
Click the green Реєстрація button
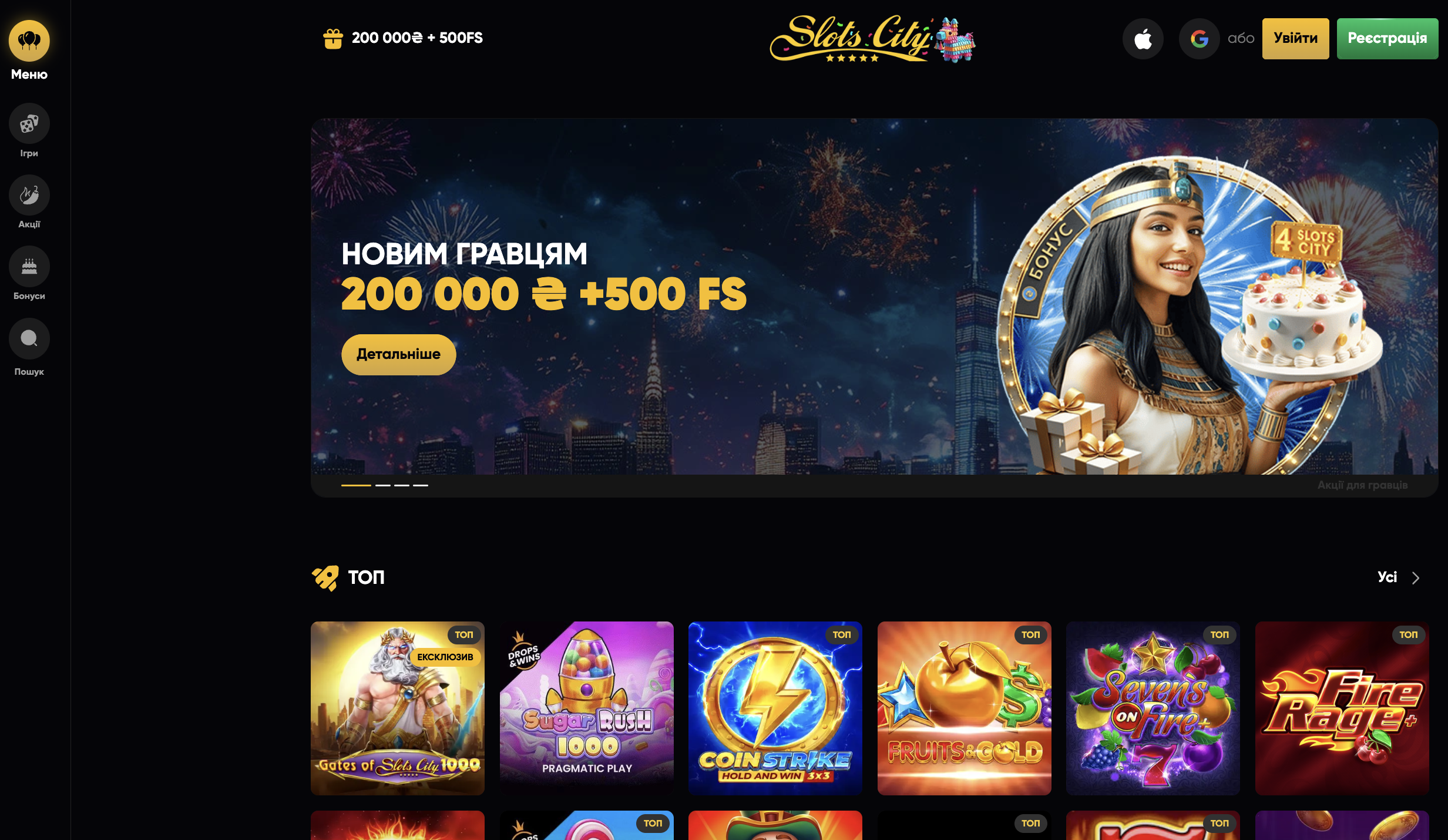1387,39
